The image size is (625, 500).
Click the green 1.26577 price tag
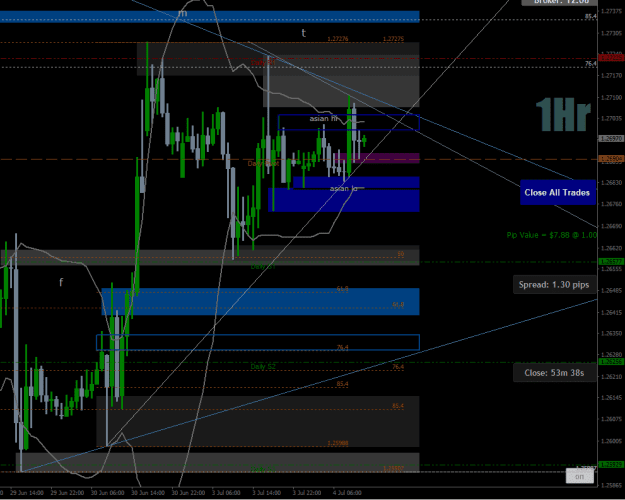[611, 262]
